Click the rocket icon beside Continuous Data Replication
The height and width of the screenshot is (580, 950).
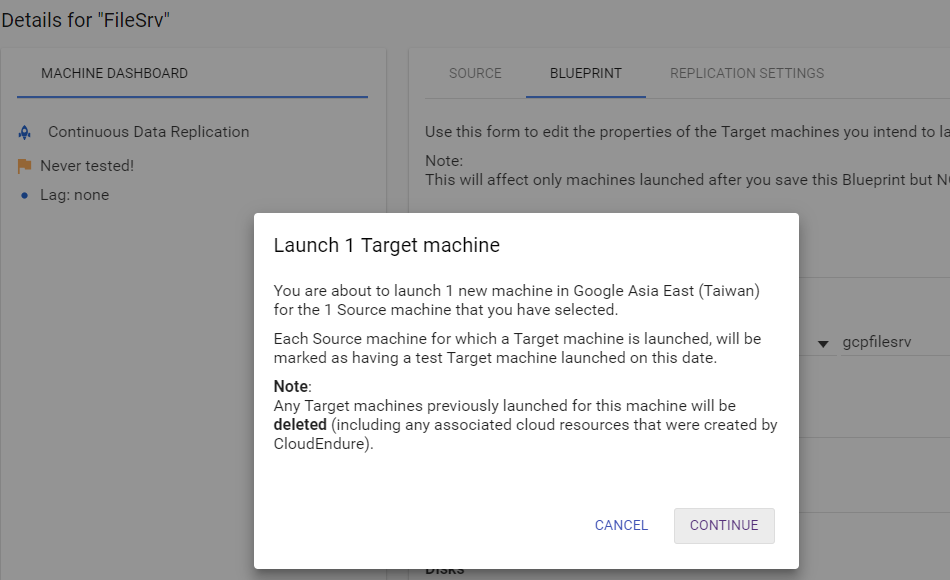[24, 132]
